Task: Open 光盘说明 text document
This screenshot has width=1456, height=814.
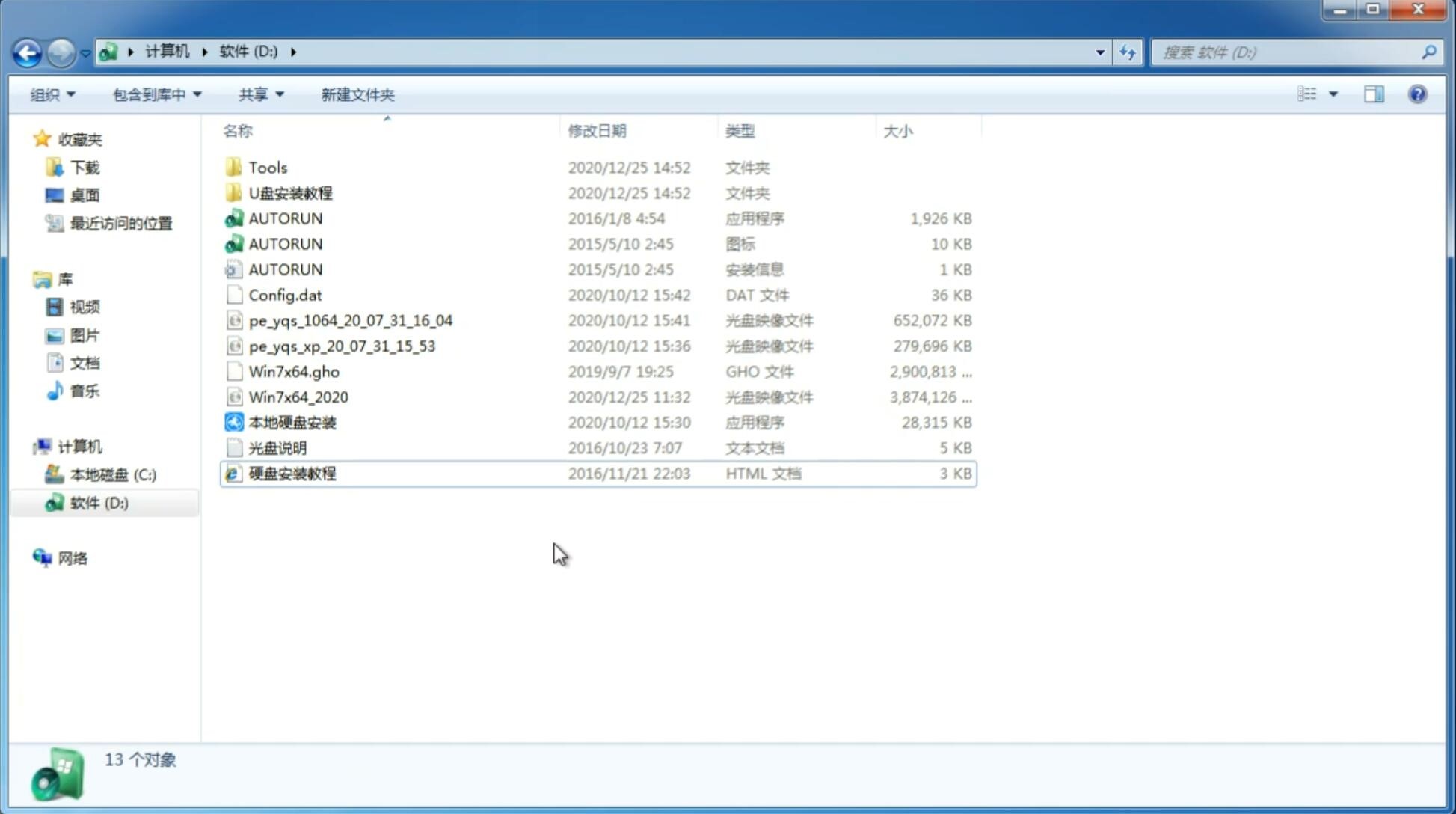Action: (x=278, y=448)
